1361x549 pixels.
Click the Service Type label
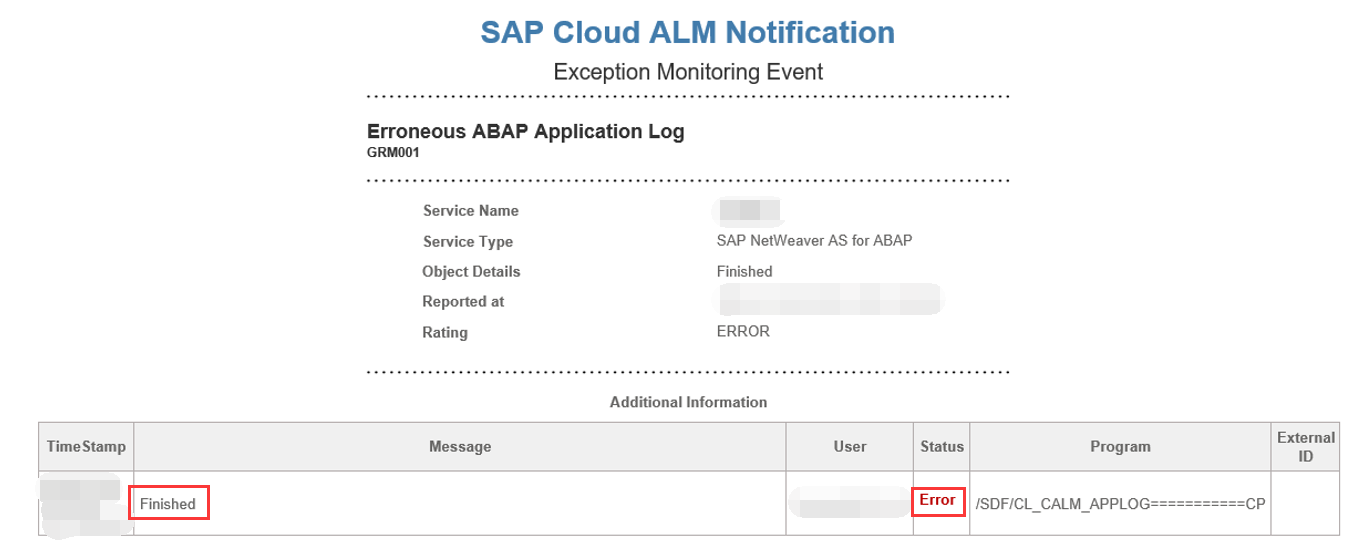[x=468, y=242]
